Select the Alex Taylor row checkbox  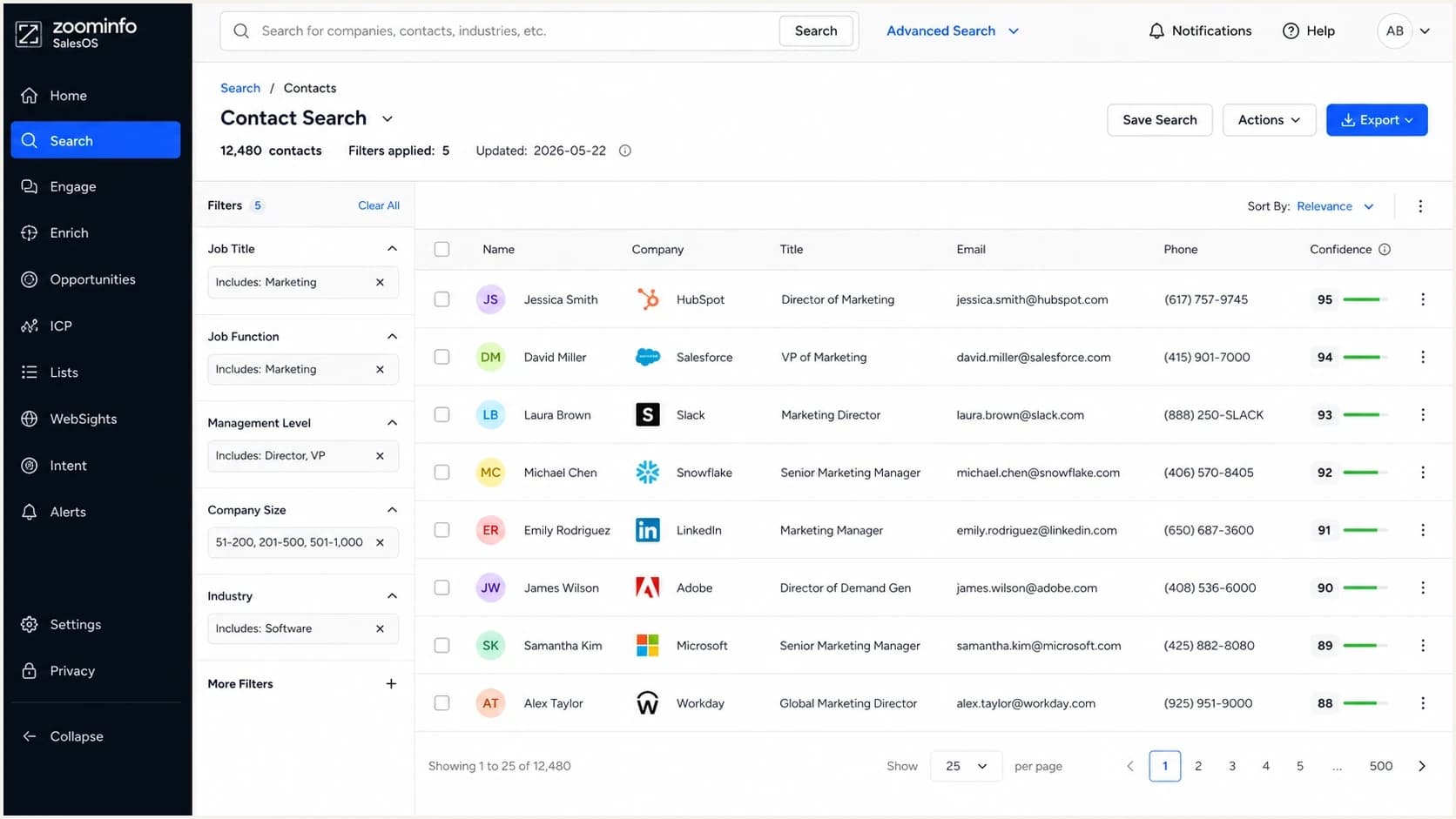point(442,703)
